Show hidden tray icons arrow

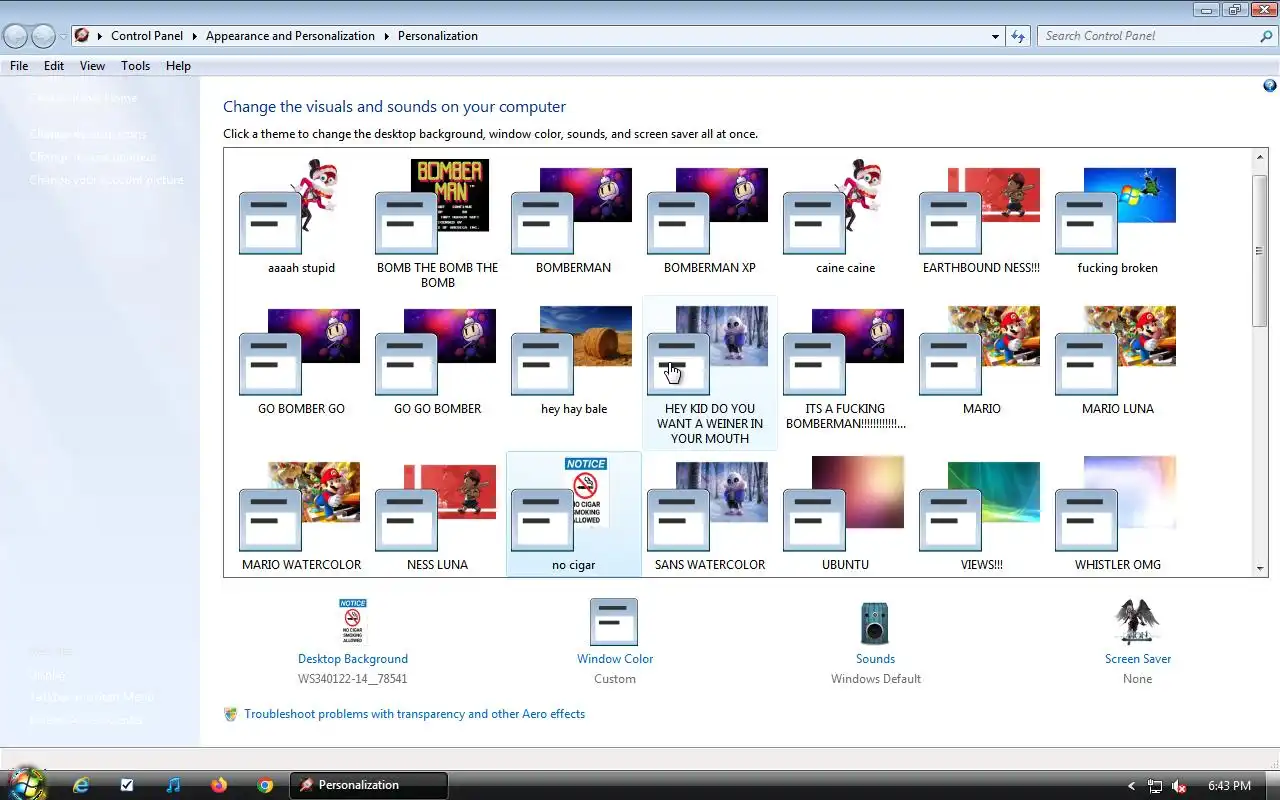tap(1131, 786)
